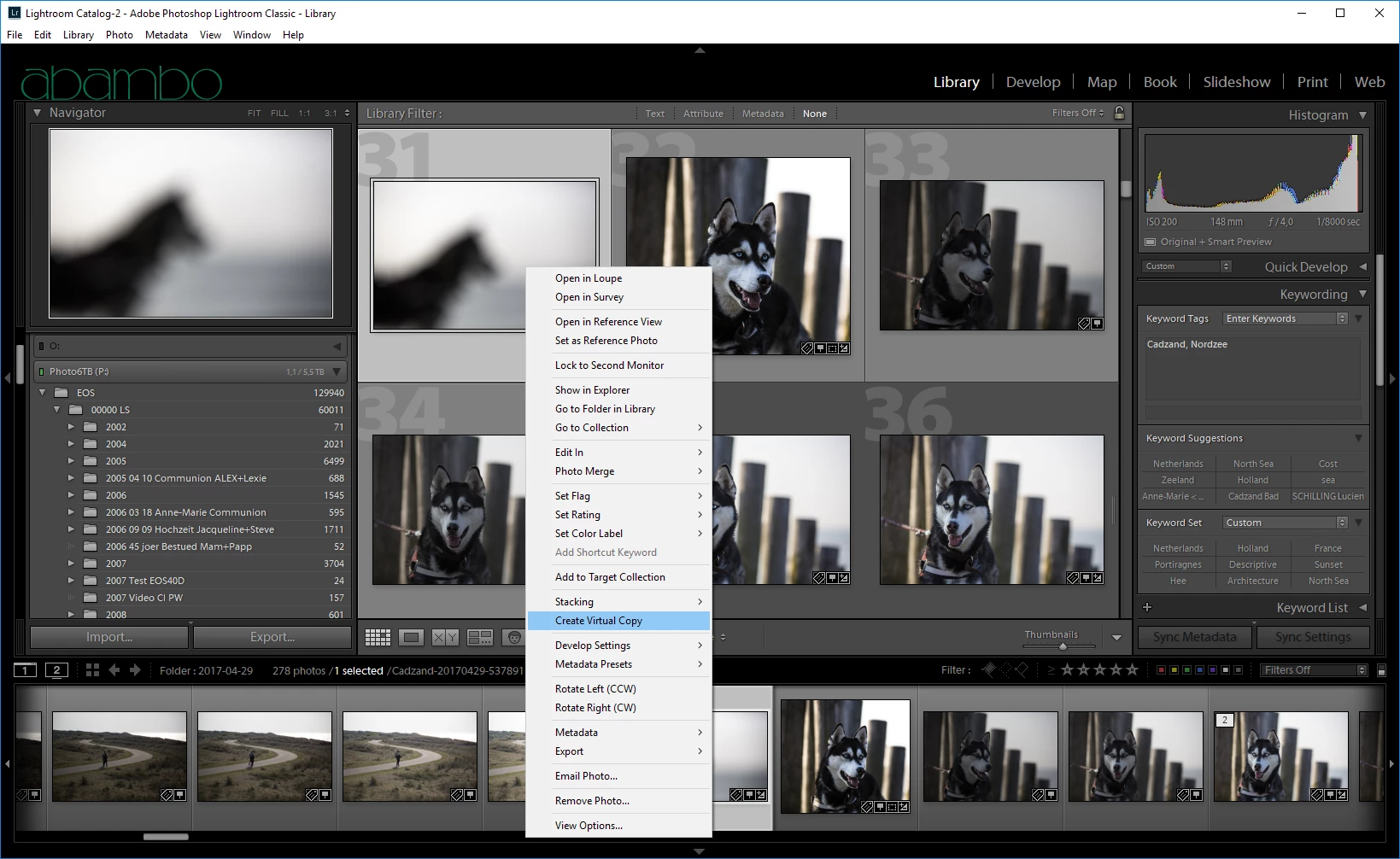Select the Attribute library filter
This screenshot has width=1400, height=859.
[703, 114]
